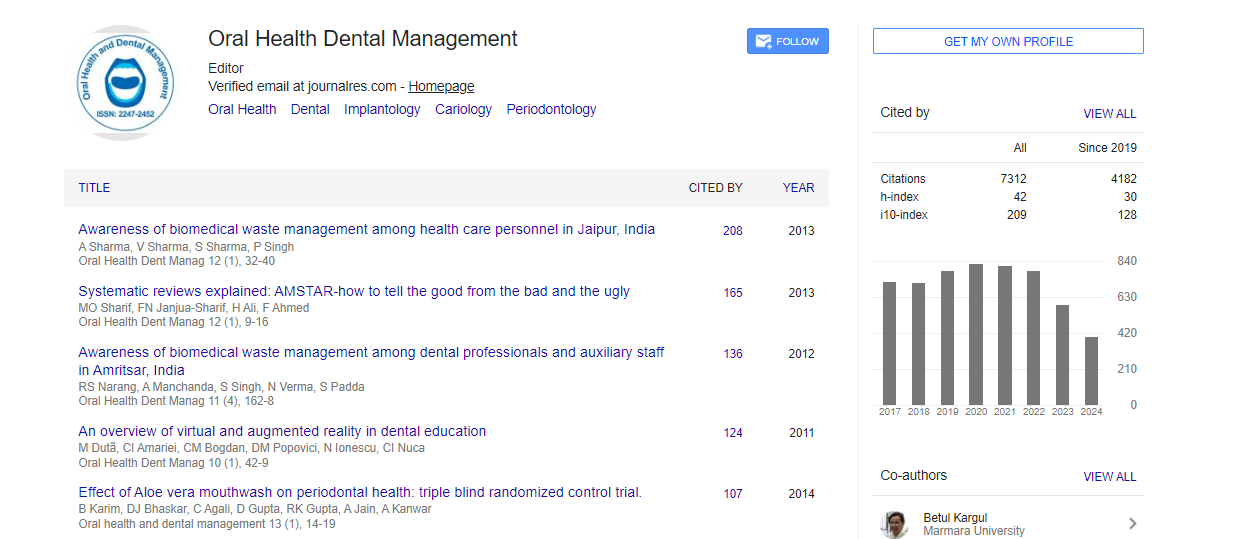Select the Periodontology interest tag
Screen dimensions: 1242x539
click(551, 110)
